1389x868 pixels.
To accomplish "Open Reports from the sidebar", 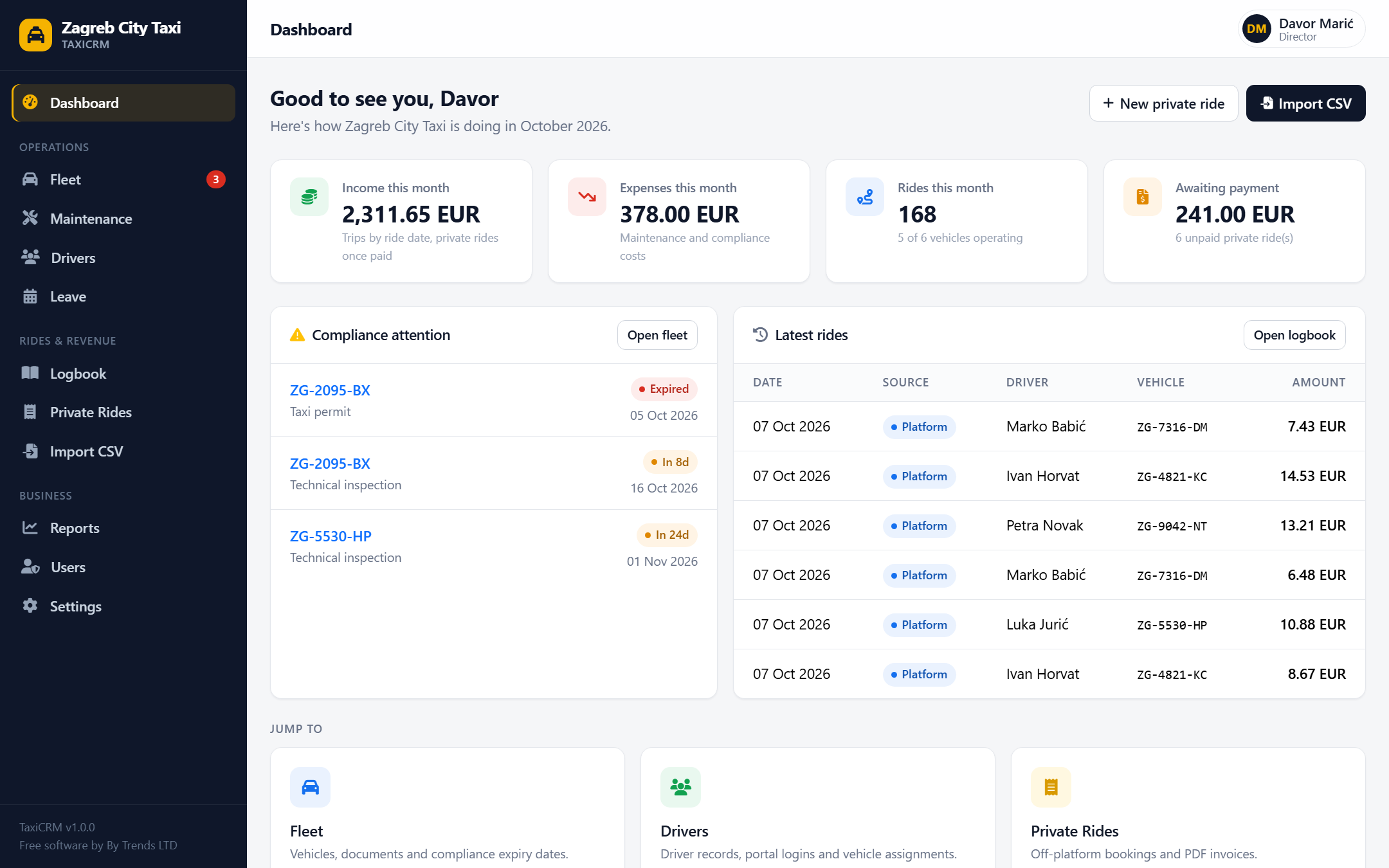I will [x=123, y=528].
